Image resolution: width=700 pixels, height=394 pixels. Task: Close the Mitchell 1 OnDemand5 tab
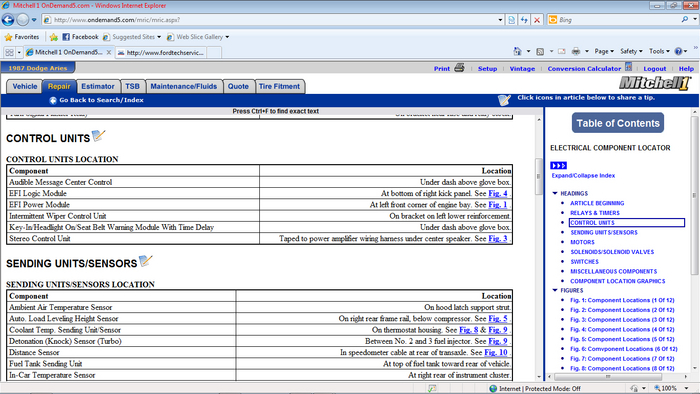tap(108, 52)
